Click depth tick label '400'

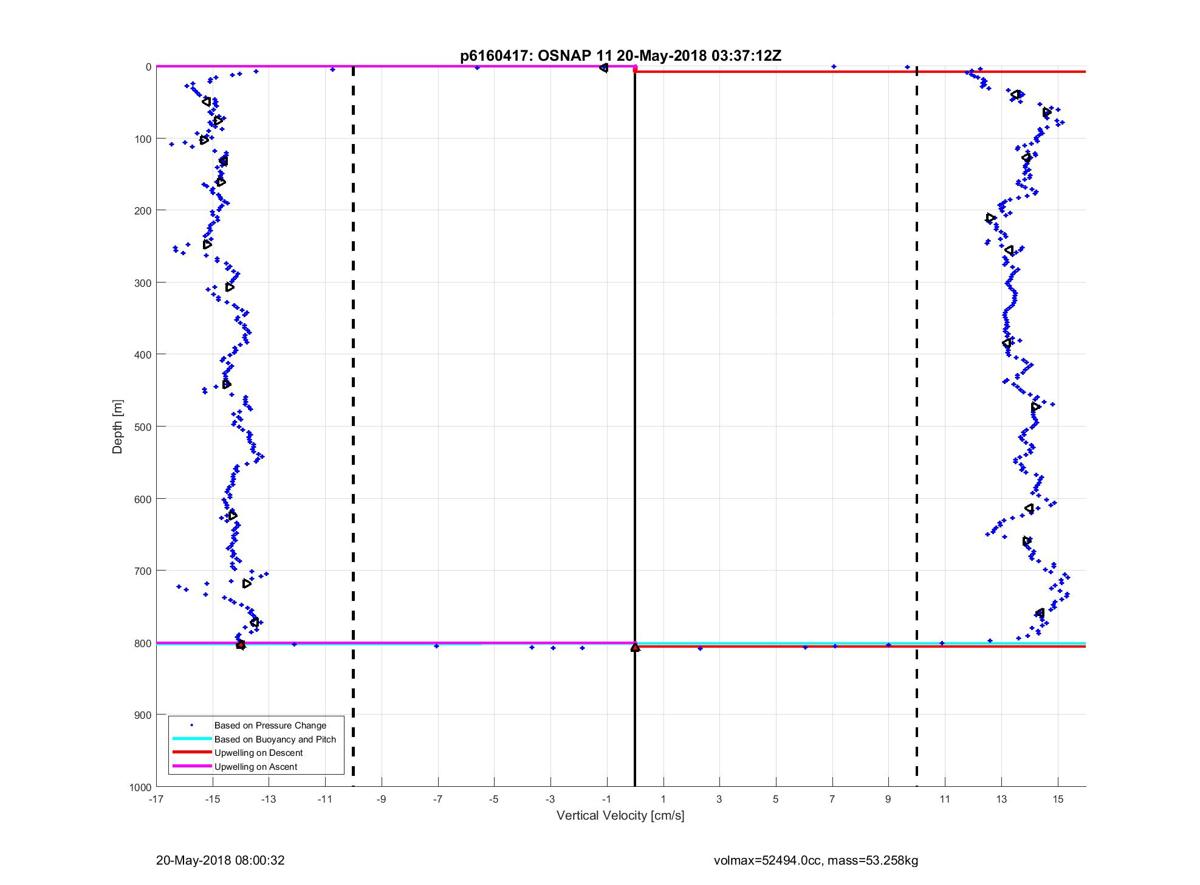(142, 355)
